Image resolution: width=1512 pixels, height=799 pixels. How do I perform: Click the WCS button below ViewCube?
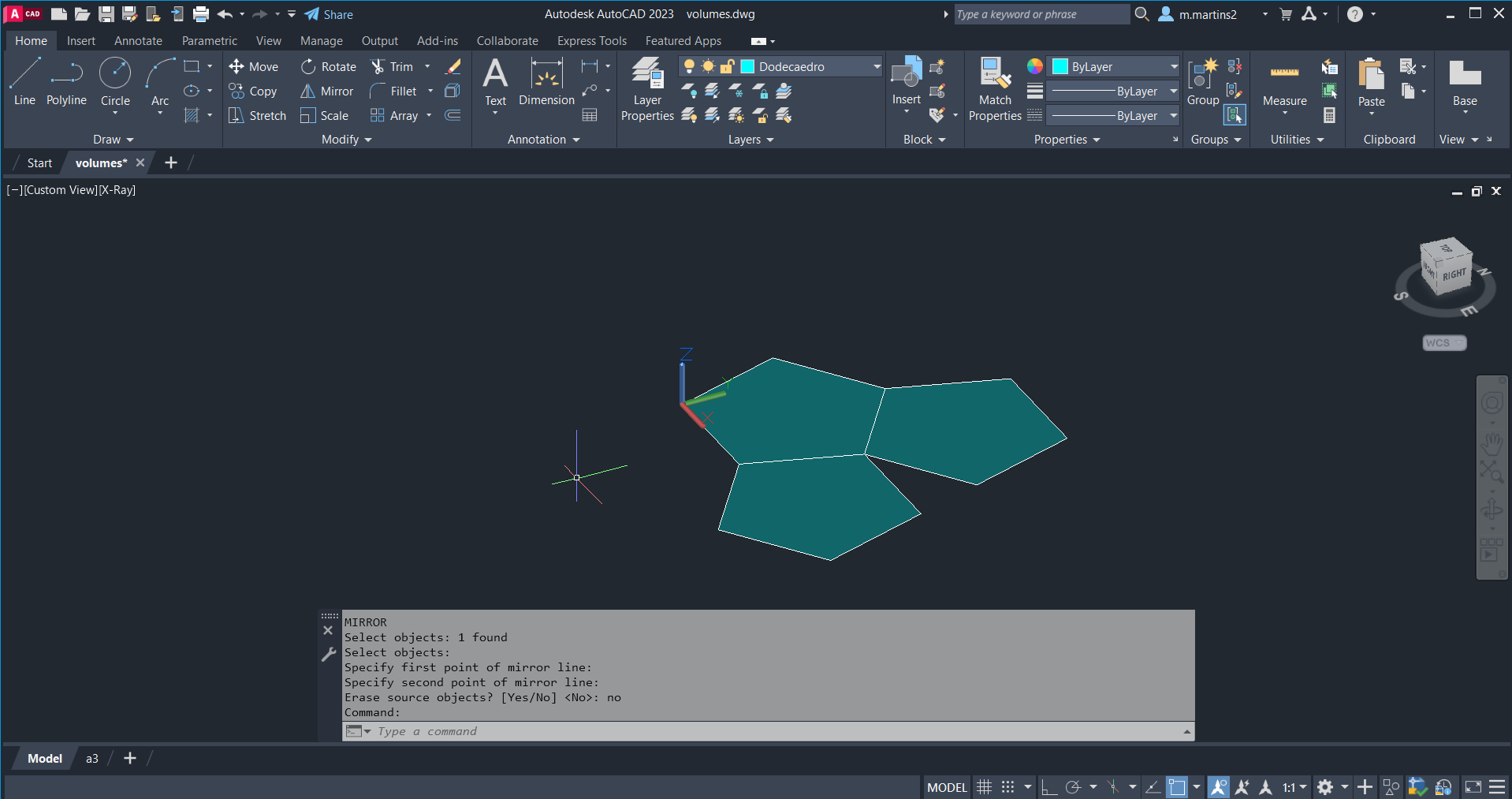pos(1443,343)
